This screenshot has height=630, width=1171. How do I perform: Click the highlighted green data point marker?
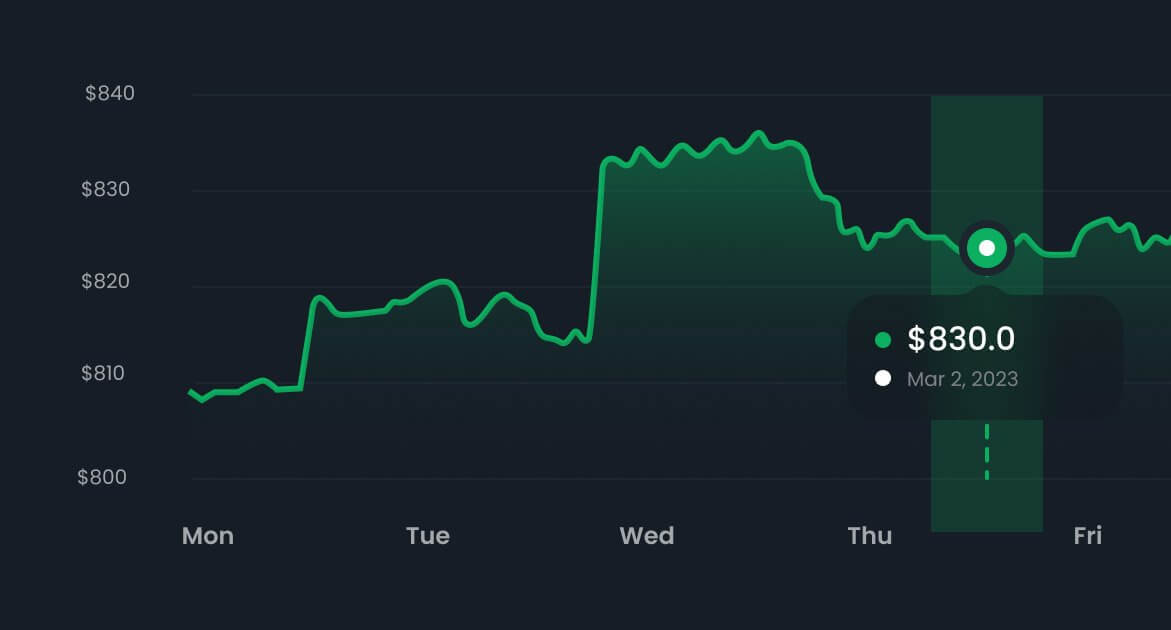987,248
